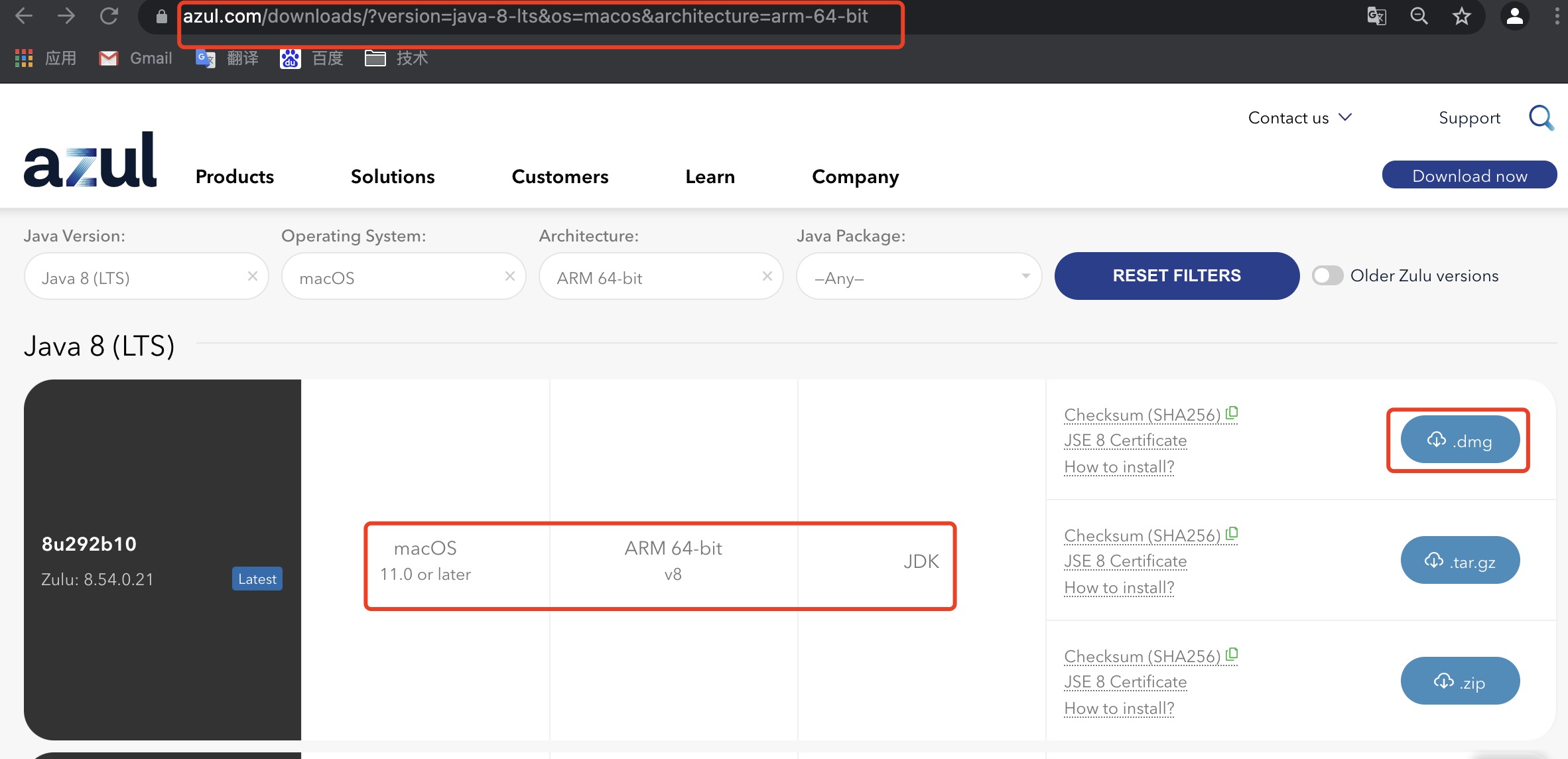The width and height of the screenshot is (1568, 759).
Task: Open JSE 8 Certificate link for .tar.gz
Action: click(1126, 561)
